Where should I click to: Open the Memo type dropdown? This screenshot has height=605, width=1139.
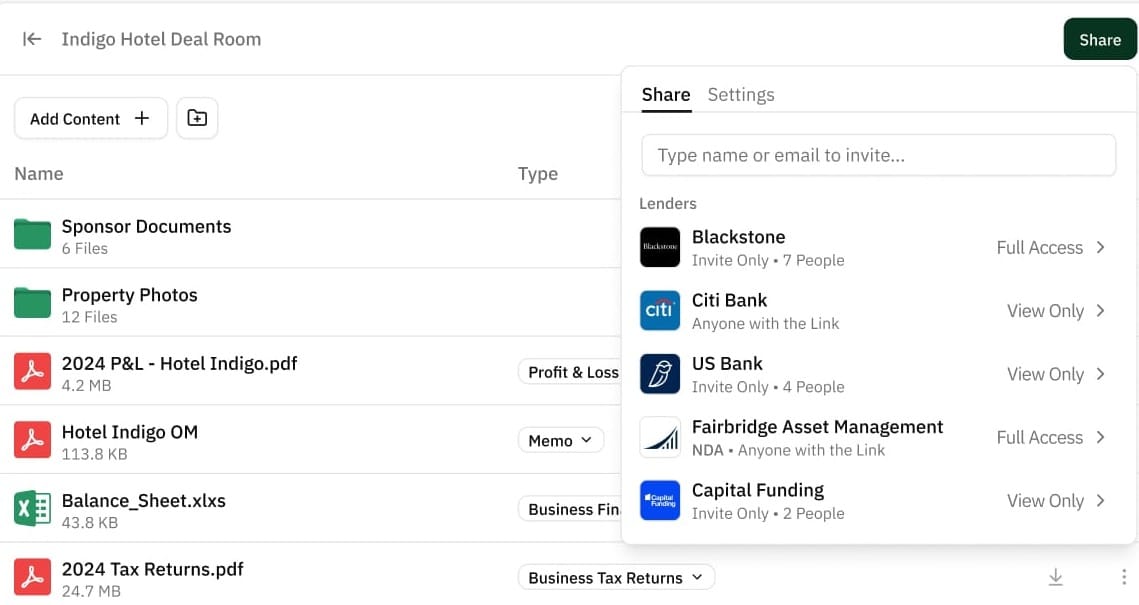[560, 440]
